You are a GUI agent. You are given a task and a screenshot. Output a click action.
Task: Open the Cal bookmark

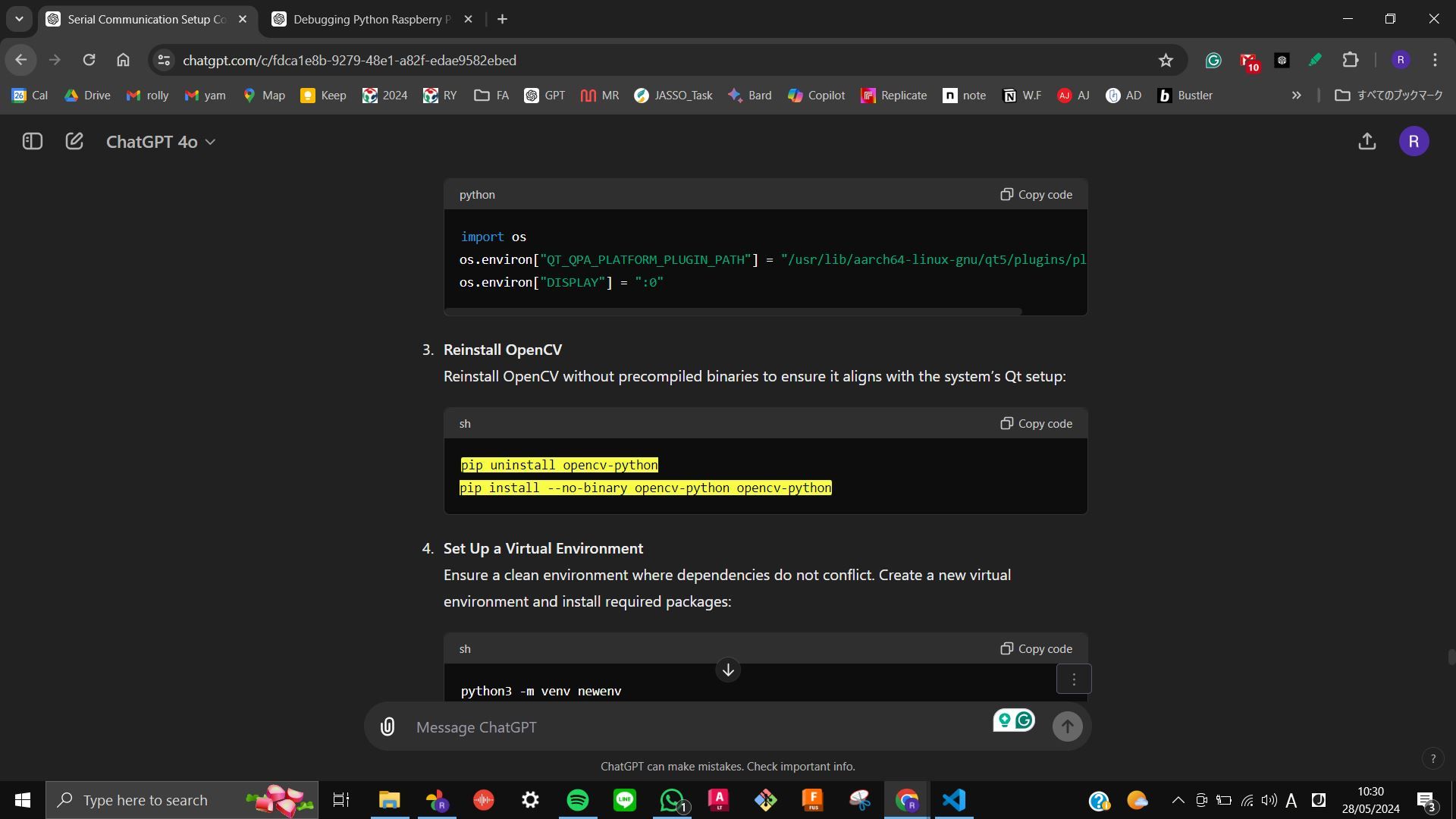pos(30,96)
